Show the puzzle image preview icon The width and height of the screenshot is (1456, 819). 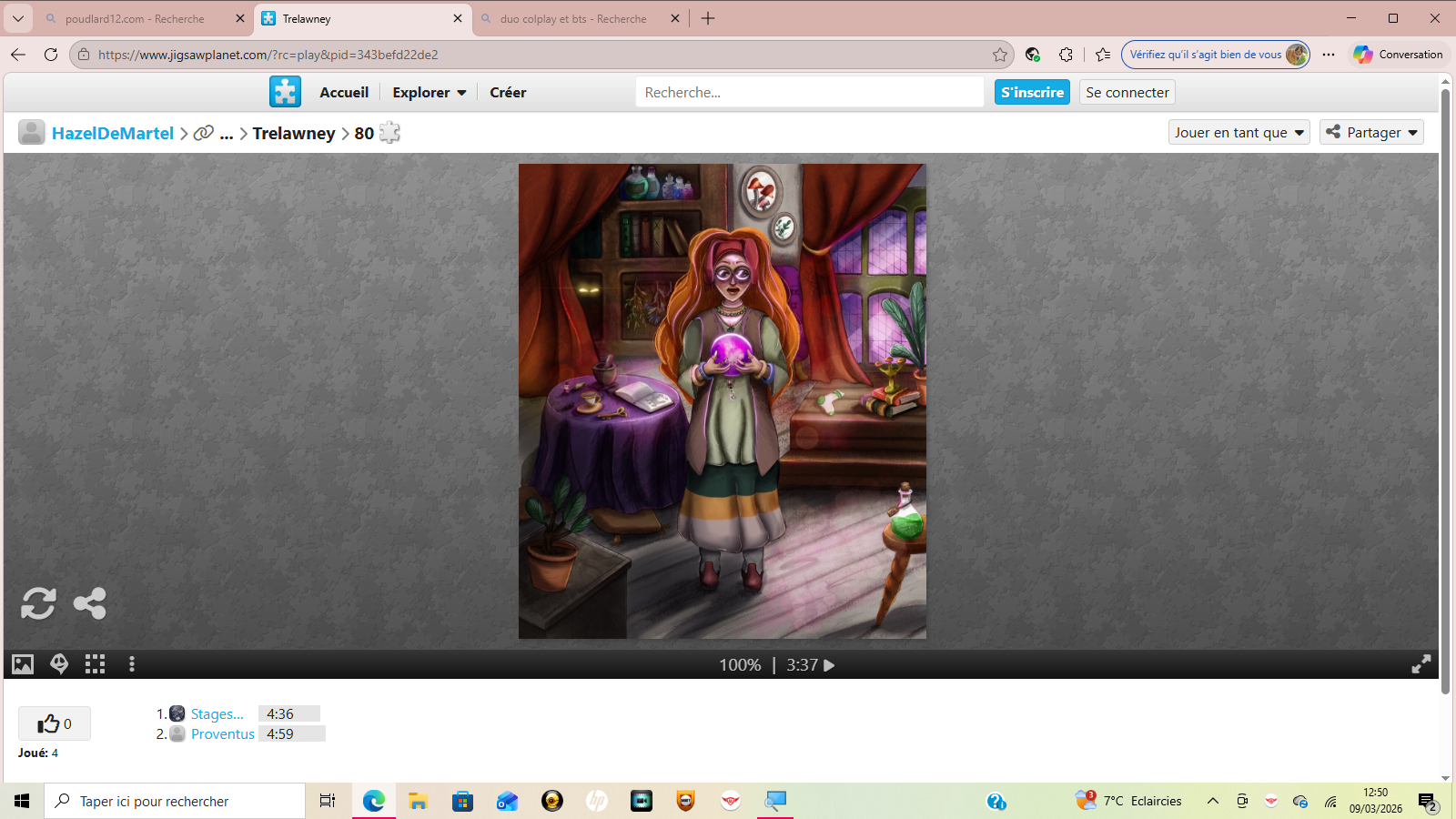(23, 664)
